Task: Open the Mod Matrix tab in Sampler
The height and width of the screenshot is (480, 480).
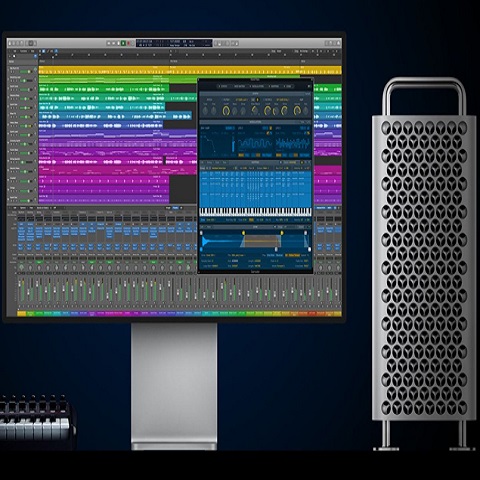Action: click(x=240, y=86)
